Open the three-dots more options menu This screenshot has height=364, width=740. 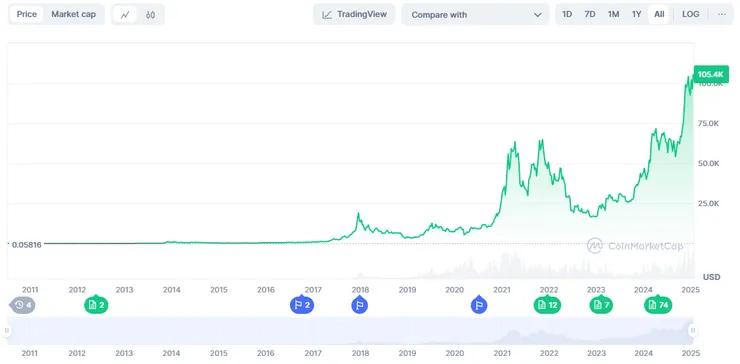pyautogui.click(x=722, y=14)
